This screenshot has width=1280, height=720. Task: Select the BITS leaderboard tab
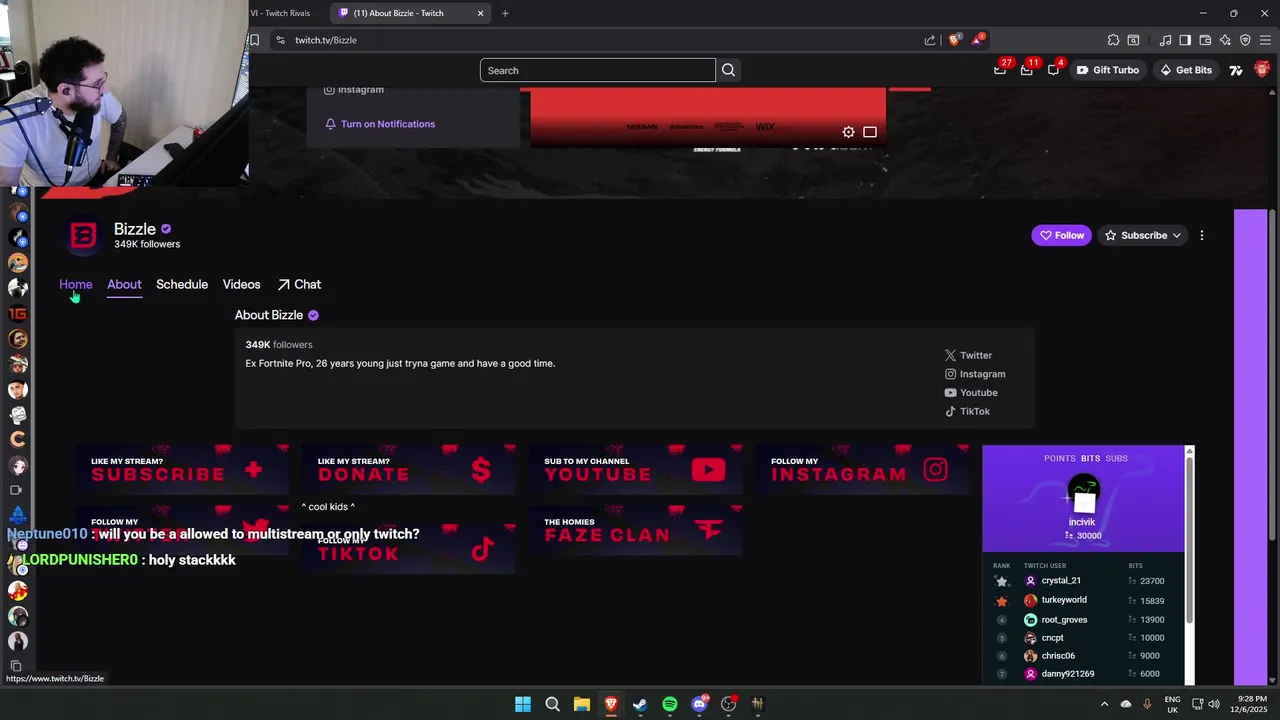tap(1090, 458)
